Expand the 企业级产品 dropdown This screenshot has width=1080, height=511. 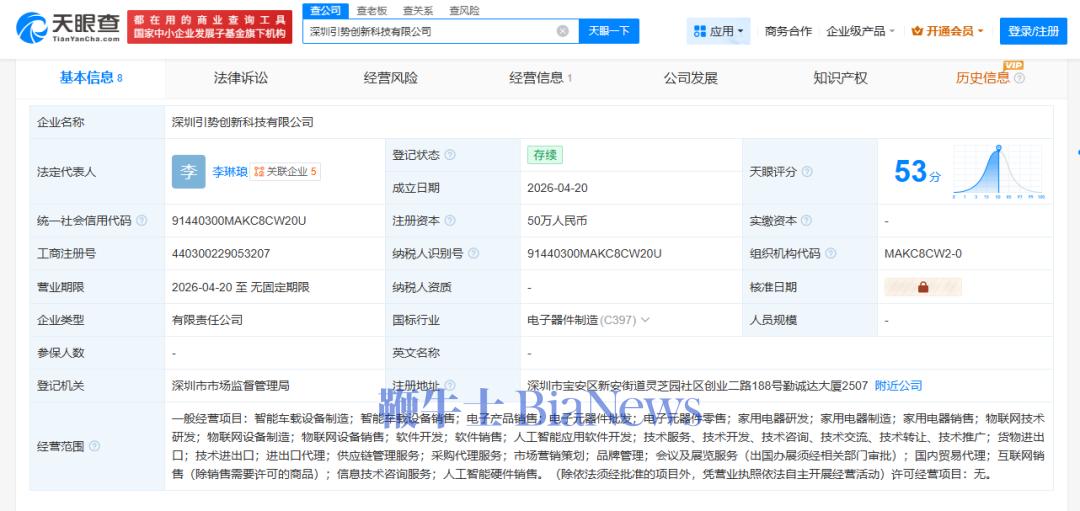coord(891,31)
